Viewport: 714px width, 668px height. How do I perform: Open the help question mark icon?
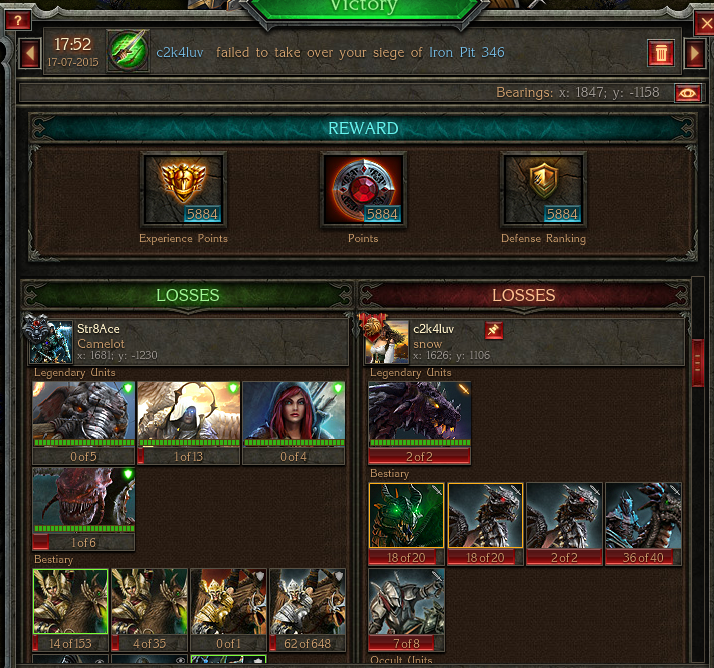pyautogui.click(x=18, y=20)
